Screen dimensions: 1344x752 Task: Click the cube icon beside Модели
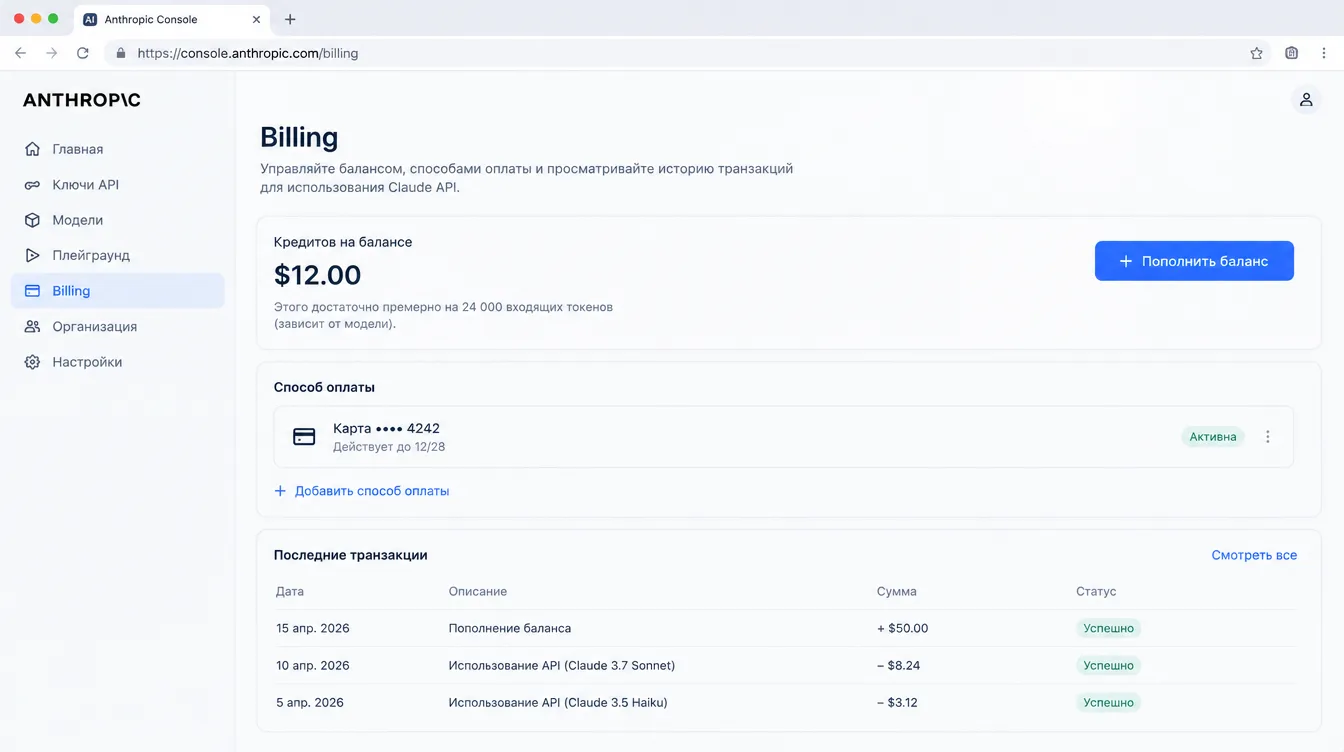32,220
